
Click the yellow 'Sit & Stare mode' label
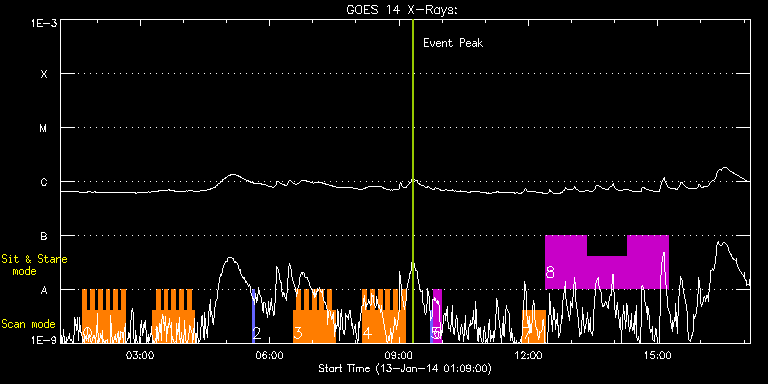[34, 264]
